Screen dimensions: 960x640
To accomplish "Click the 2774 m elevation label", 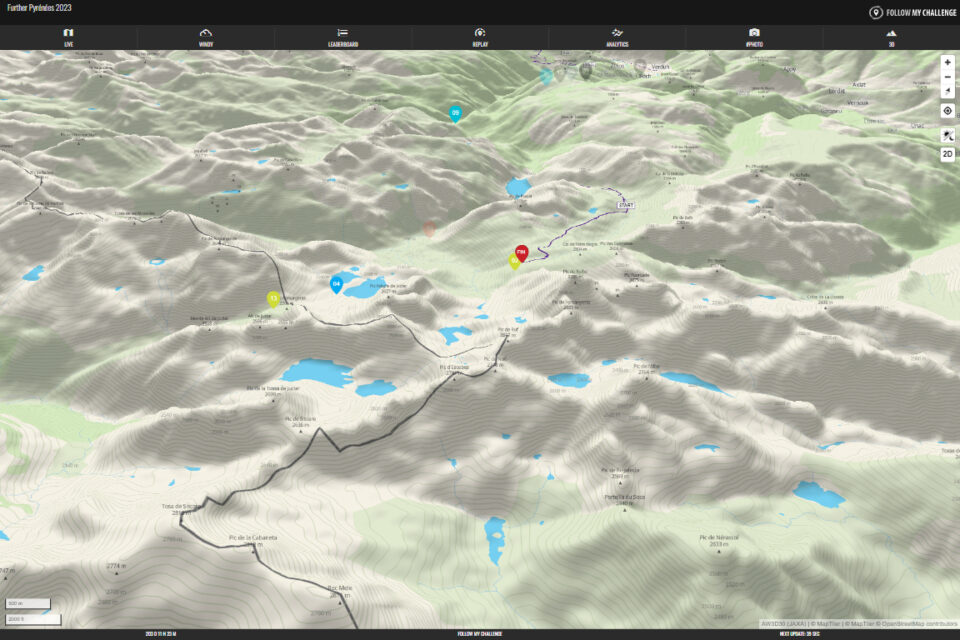I will pyautogui.click(x=116, y=566).
